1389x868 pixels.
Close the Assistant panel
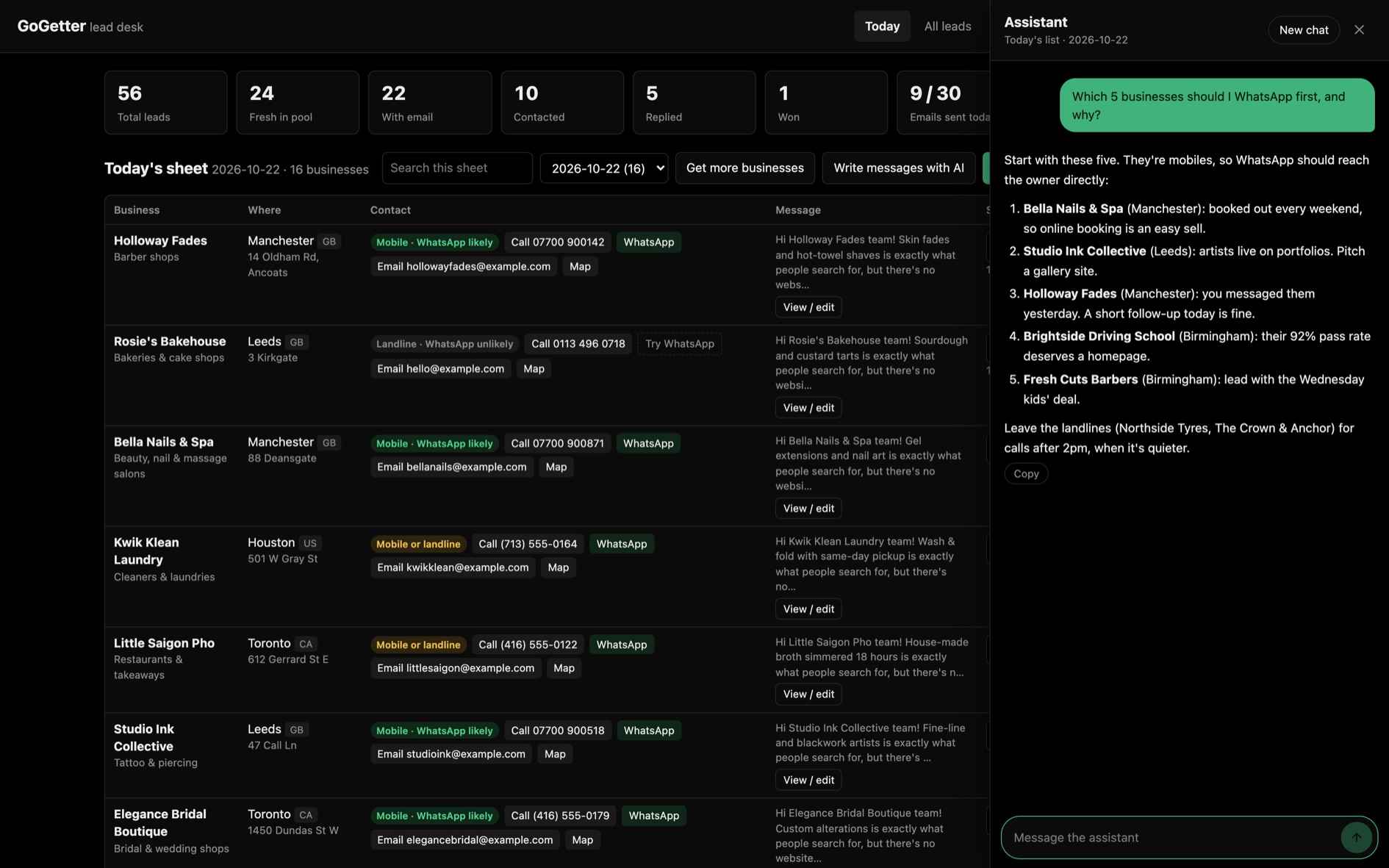click(x=1359, y=30)
